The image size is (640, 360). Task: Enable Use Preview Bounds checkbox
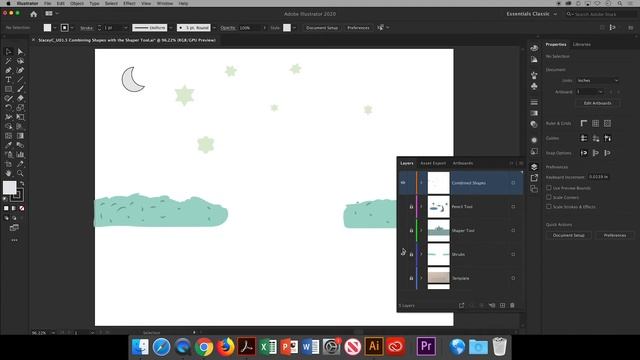(x=549, y=188)
